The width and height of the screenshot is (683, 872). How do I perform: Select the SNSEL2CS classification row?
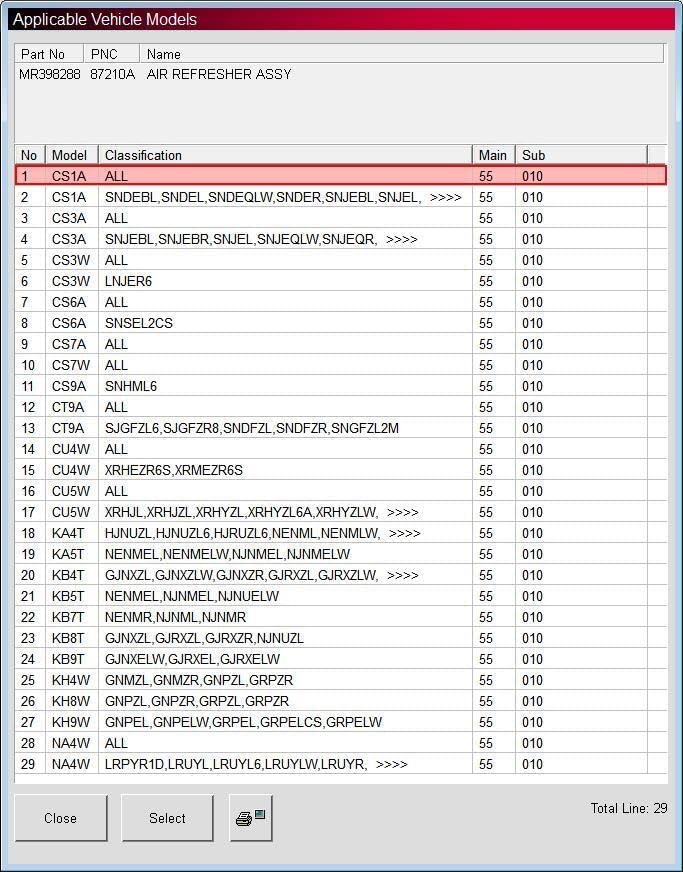coord(340,323)
